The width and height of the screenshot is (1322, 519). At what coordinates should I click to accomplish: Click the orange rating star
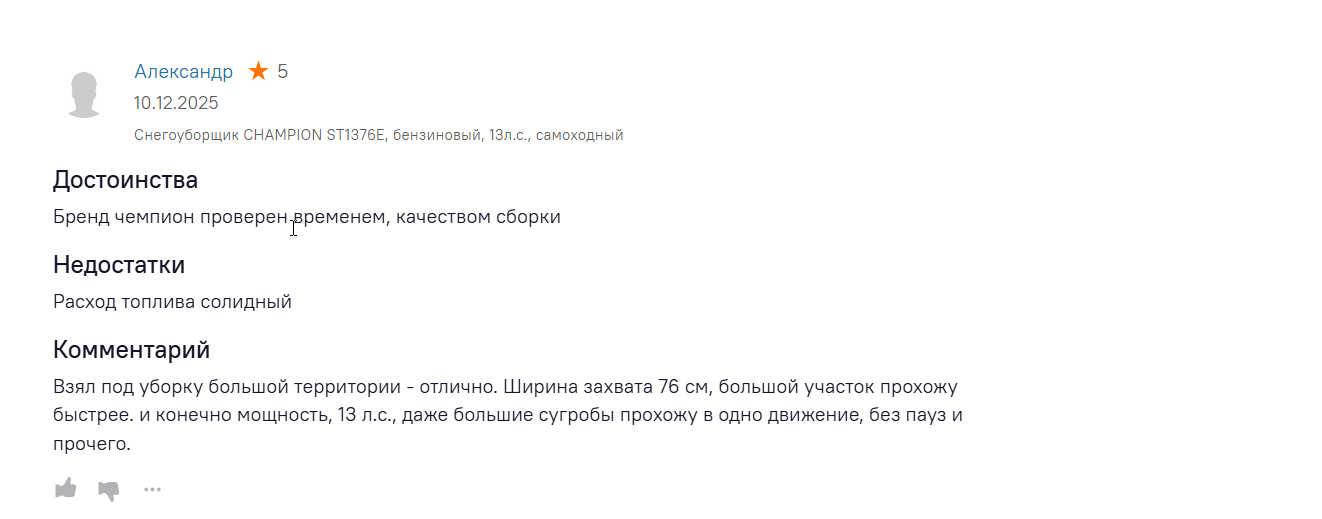point(259,71)
